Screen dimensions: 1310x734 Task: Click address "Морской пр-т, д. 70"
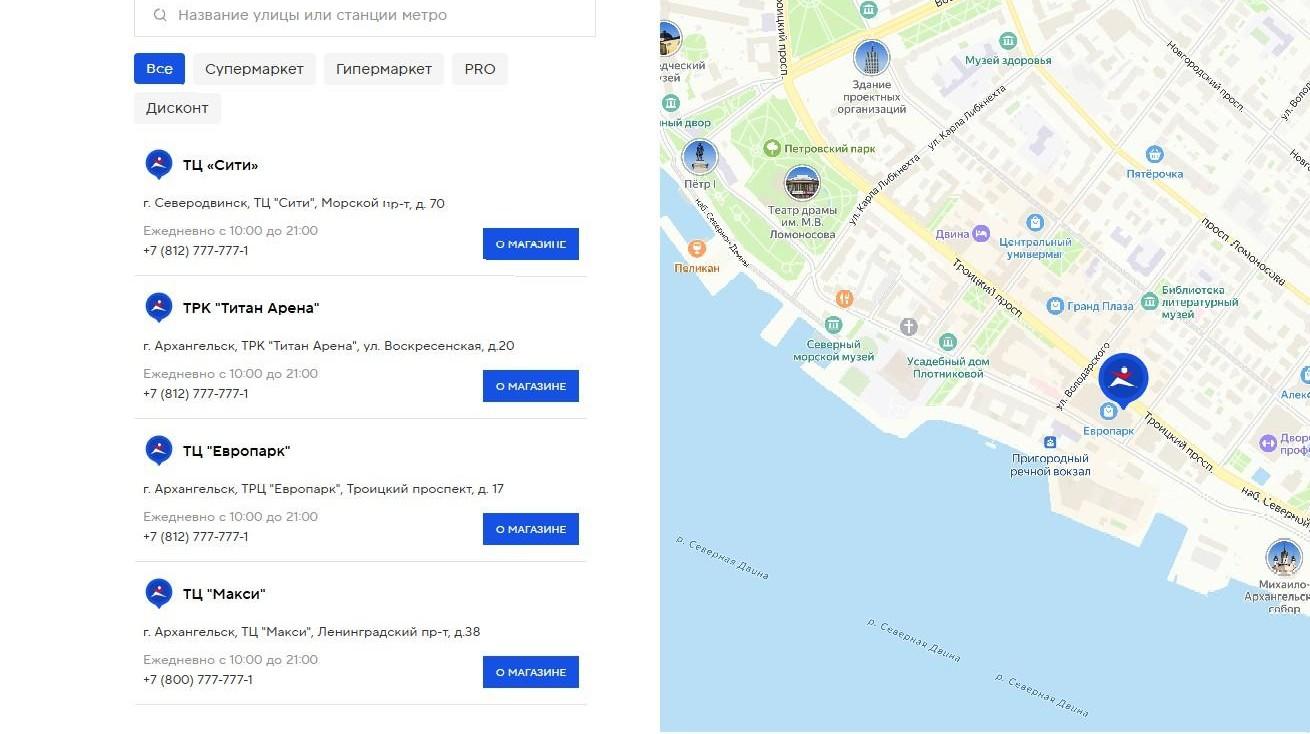383,203
